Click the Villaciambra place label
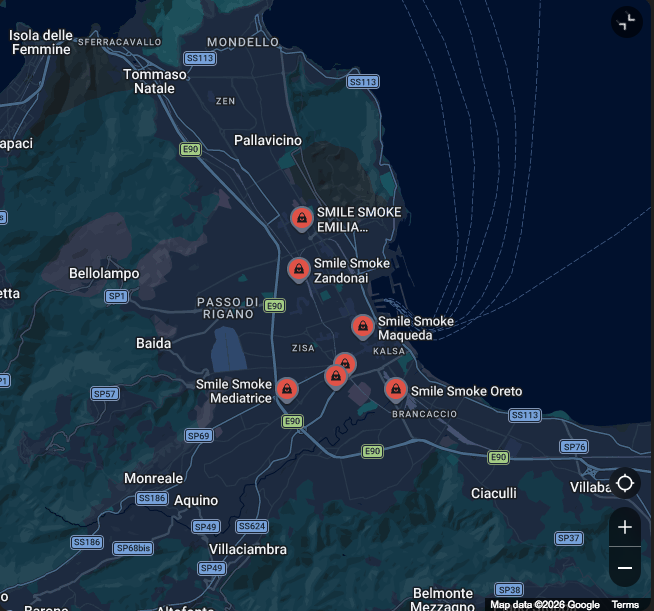The image size is (654, 611). pos(248,549)
